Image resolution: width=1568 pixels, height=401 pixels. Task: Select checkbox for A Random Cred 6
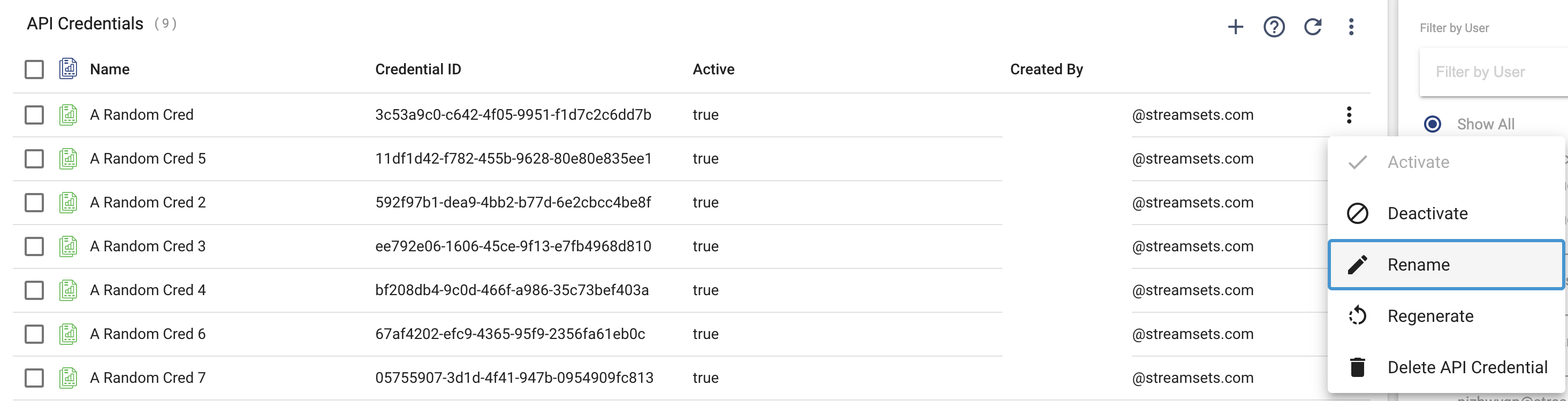[x=34, y=334]
